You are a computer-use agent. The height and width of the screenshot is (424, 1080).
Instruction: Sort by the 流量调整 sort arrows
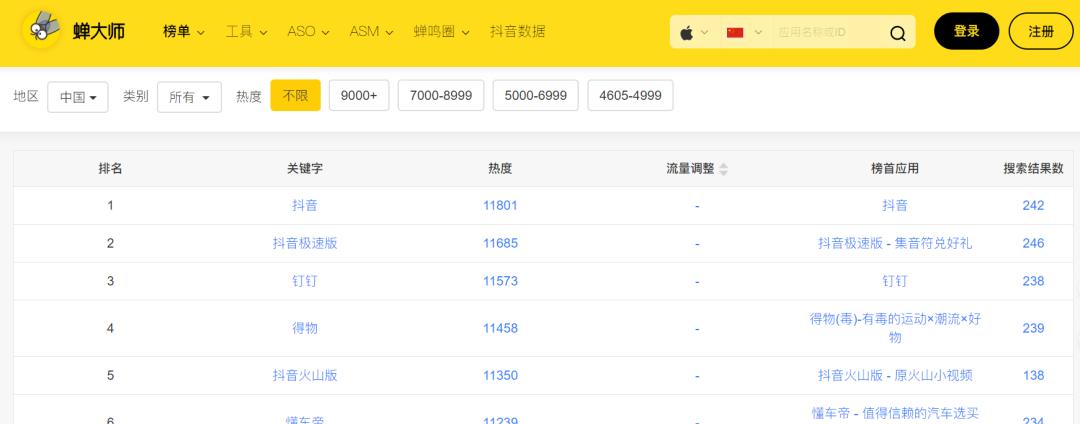pos(723,169)
